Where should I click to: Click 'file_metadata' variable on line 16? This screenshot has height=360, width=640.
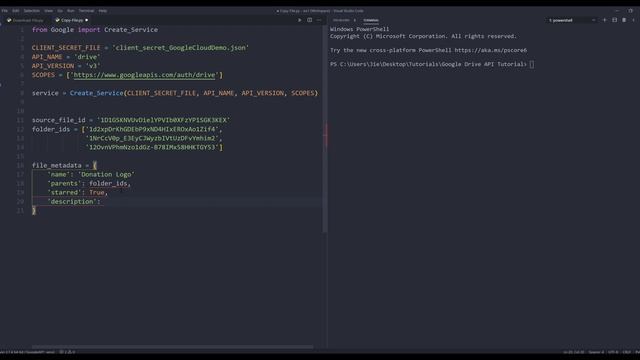click(57, 165)
